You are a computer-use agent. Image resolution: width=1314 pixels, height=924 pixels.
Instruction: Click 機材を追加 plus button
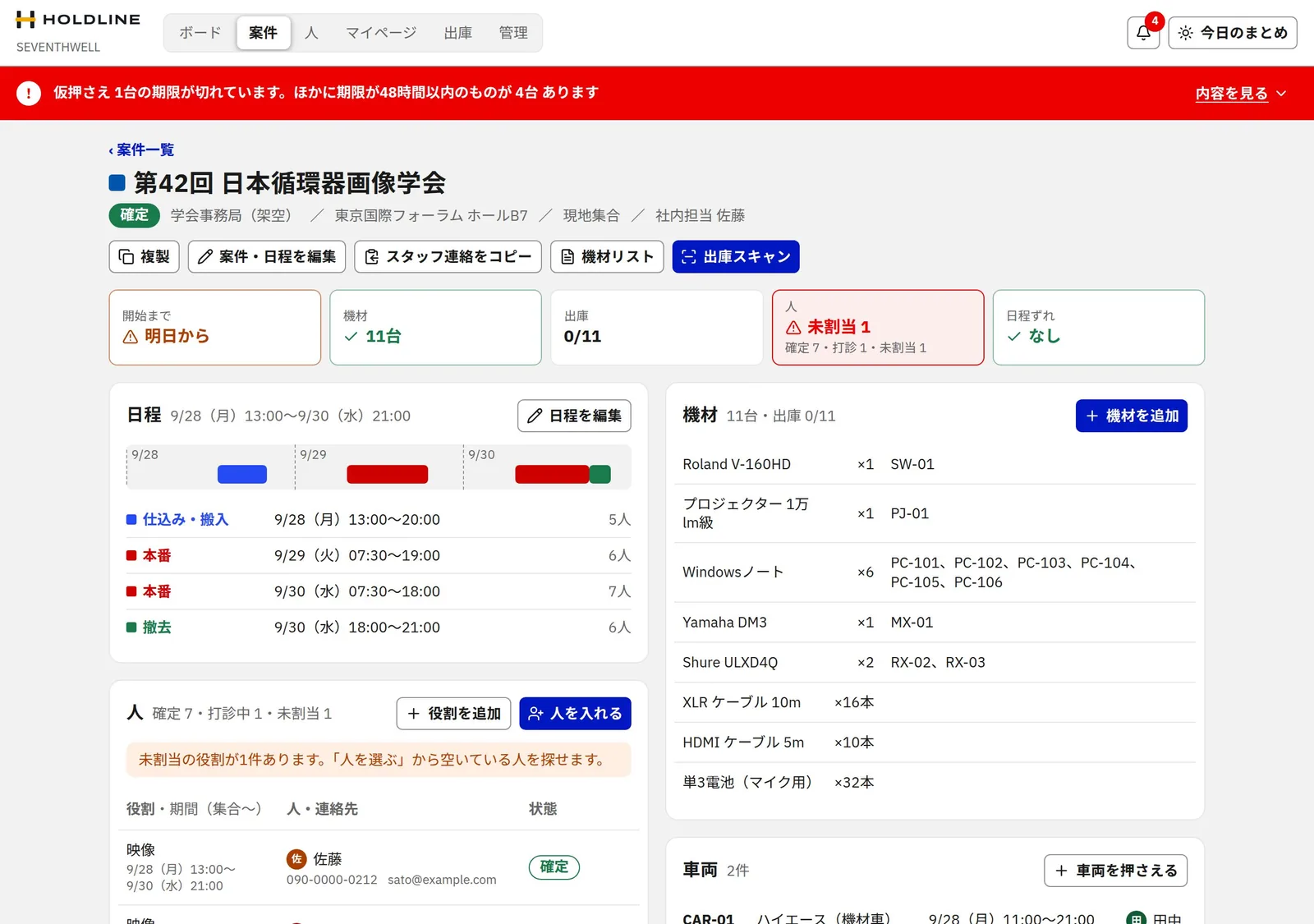1132,416
